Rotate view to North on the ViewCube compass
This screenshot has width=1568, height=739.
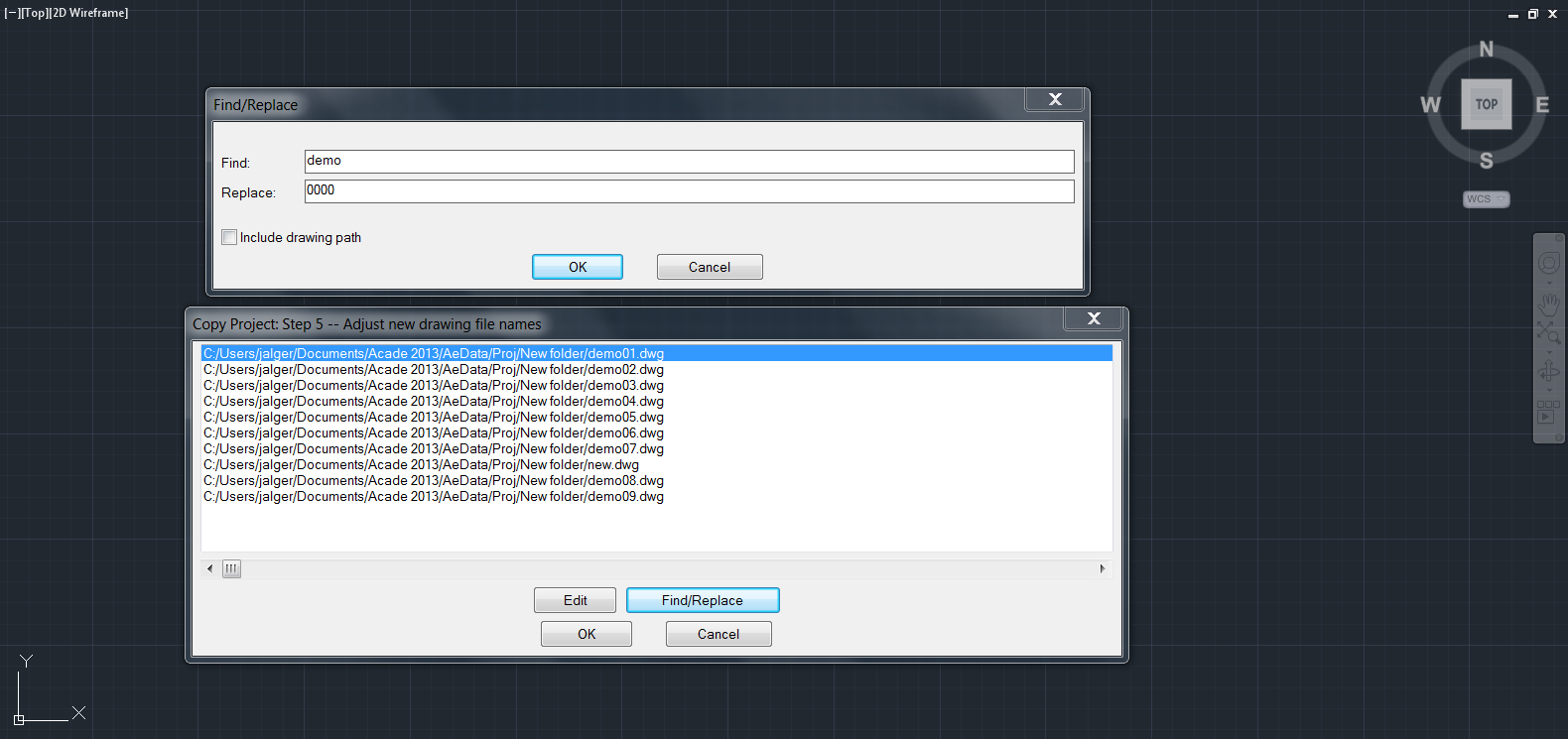(x=1487, y=49)
